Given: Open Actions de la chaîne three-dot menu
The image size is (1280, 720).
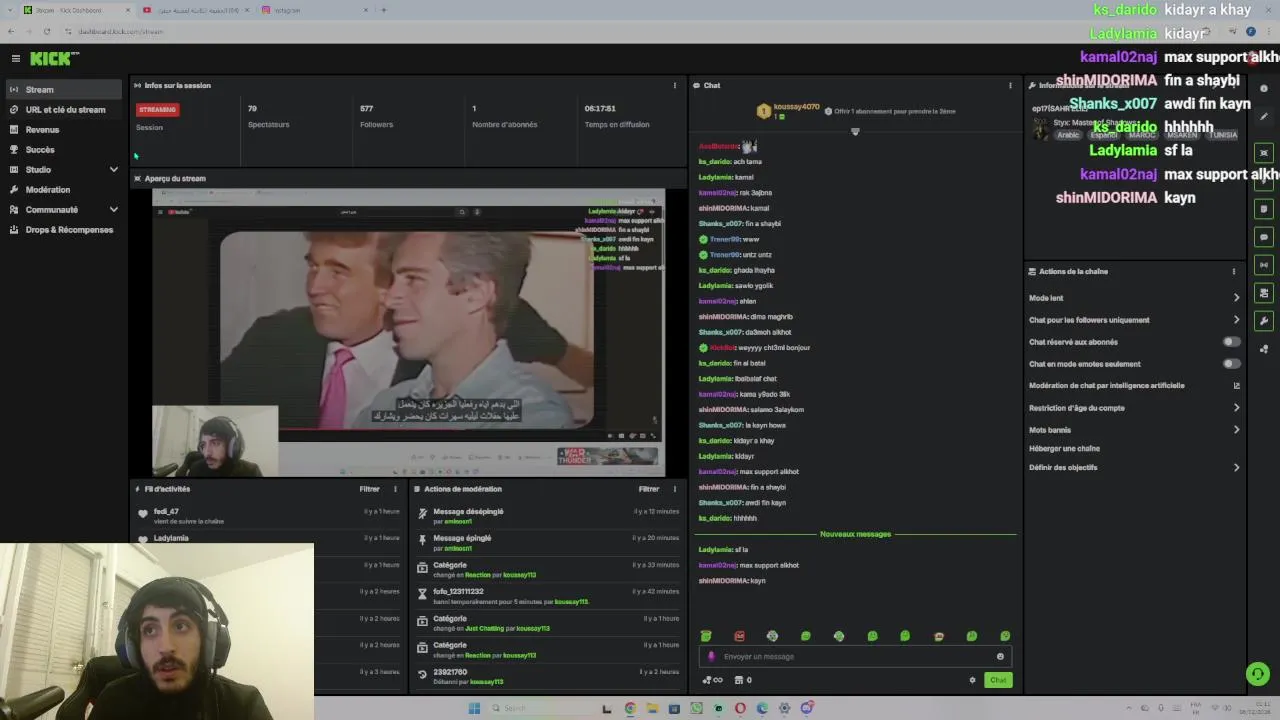Looking at the screenshot, I should pyautogui.click(x=1234, y=272).
